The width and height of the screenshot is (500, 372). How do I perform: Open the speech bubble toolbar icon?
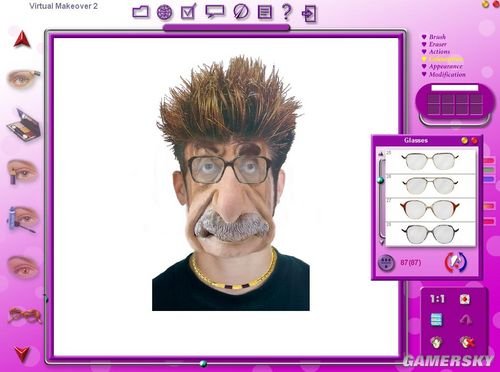point(214,12)
